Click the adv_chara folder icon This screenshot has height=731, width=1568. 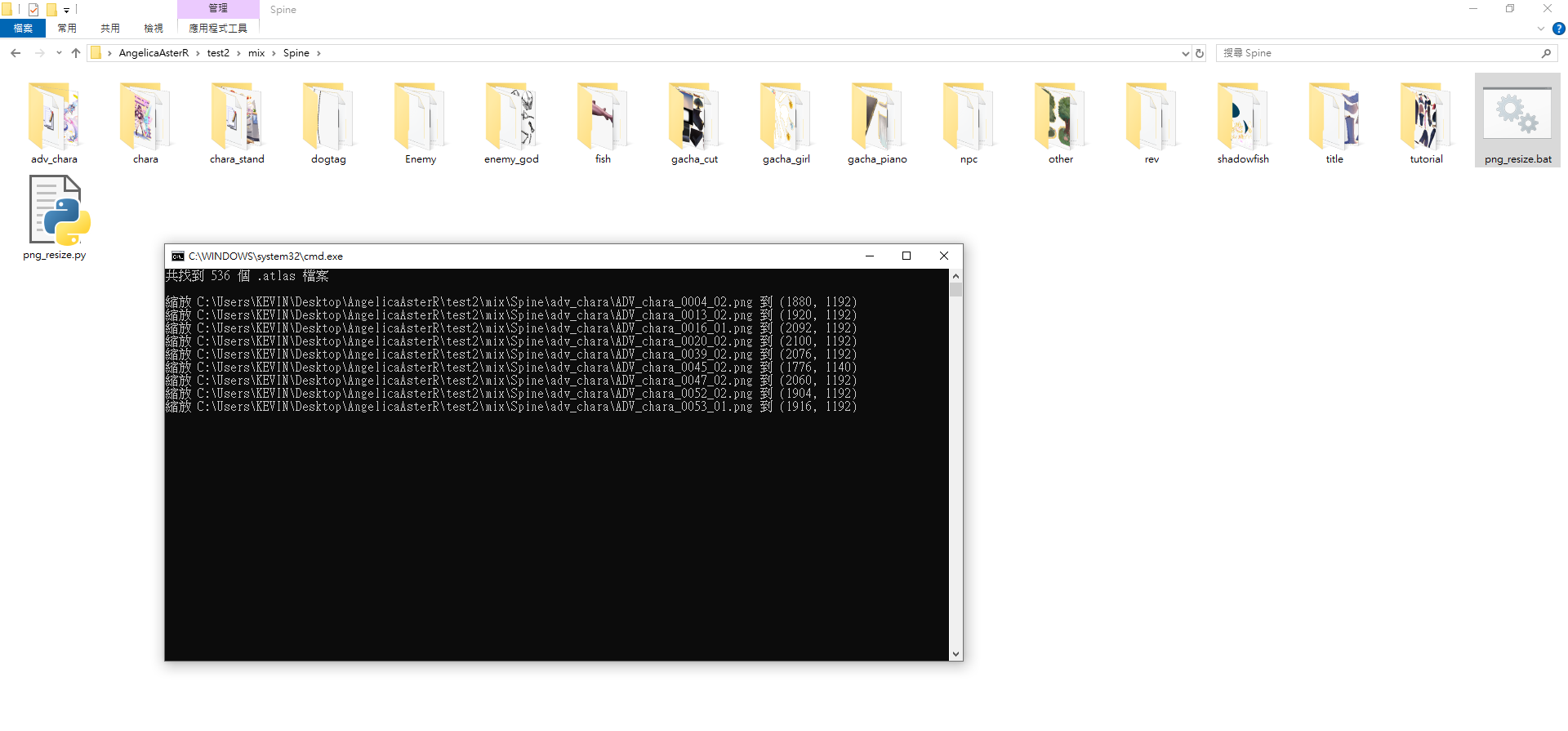coord(54,117)
